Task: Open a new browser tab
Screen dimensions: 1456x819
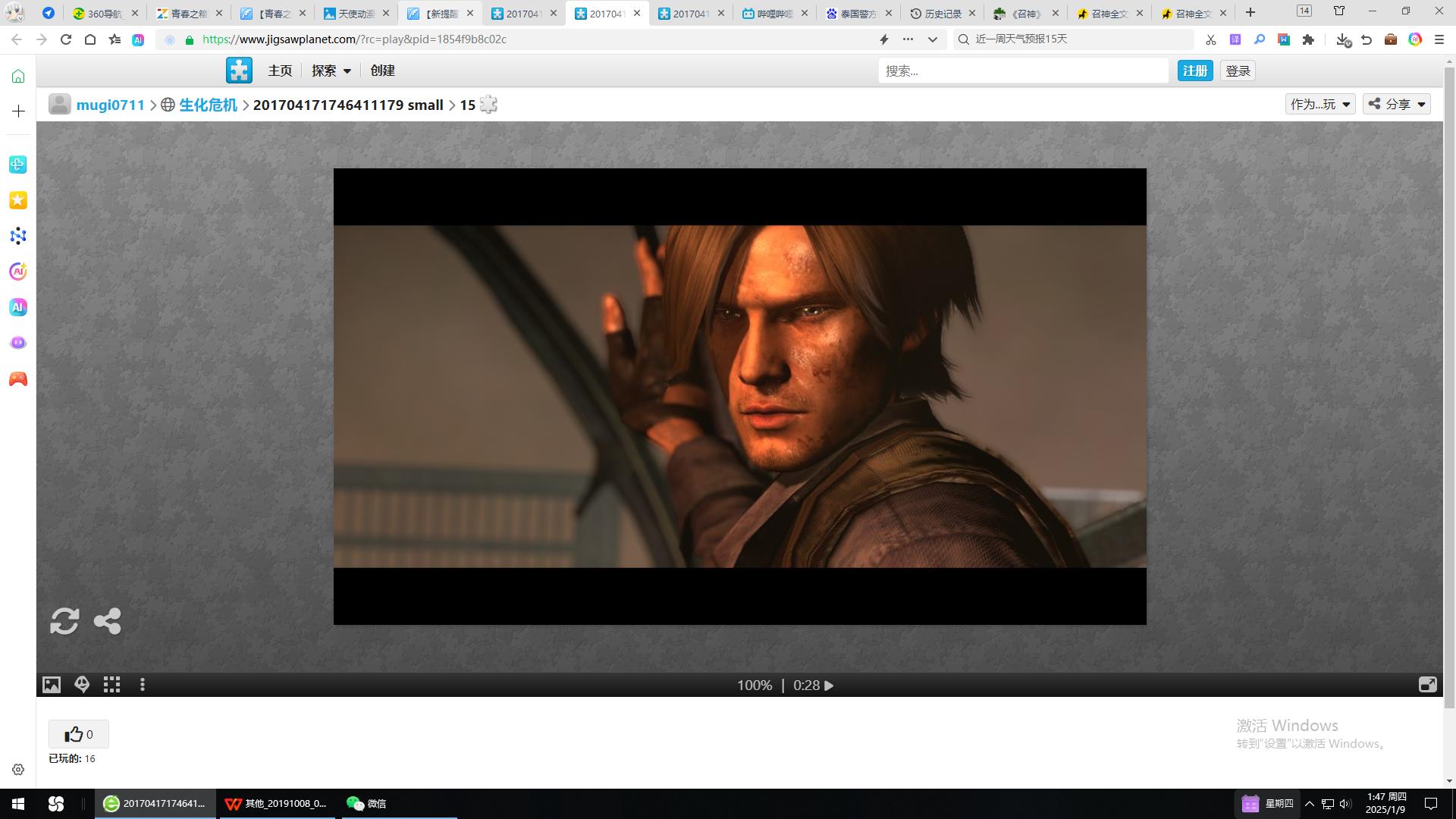Action: tap(1250, 12)
